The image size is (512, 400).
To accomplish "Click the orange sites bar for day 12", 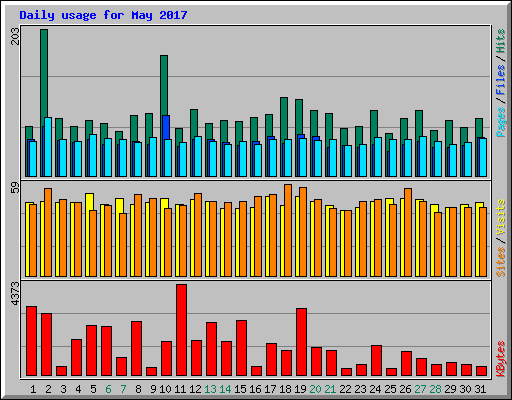I will point(198,235).
